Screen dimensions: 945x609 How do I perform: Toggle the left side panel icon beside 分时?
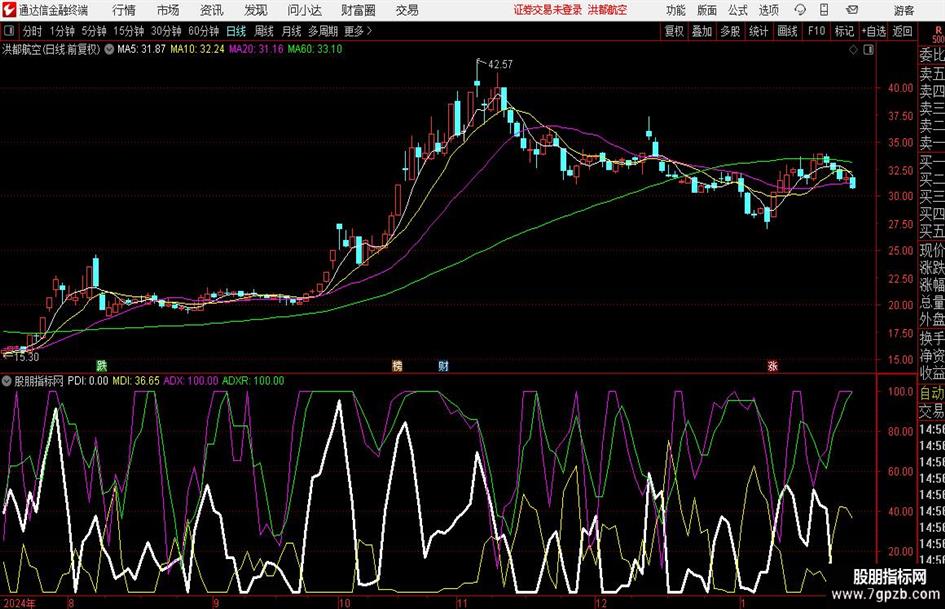(8, 31)
